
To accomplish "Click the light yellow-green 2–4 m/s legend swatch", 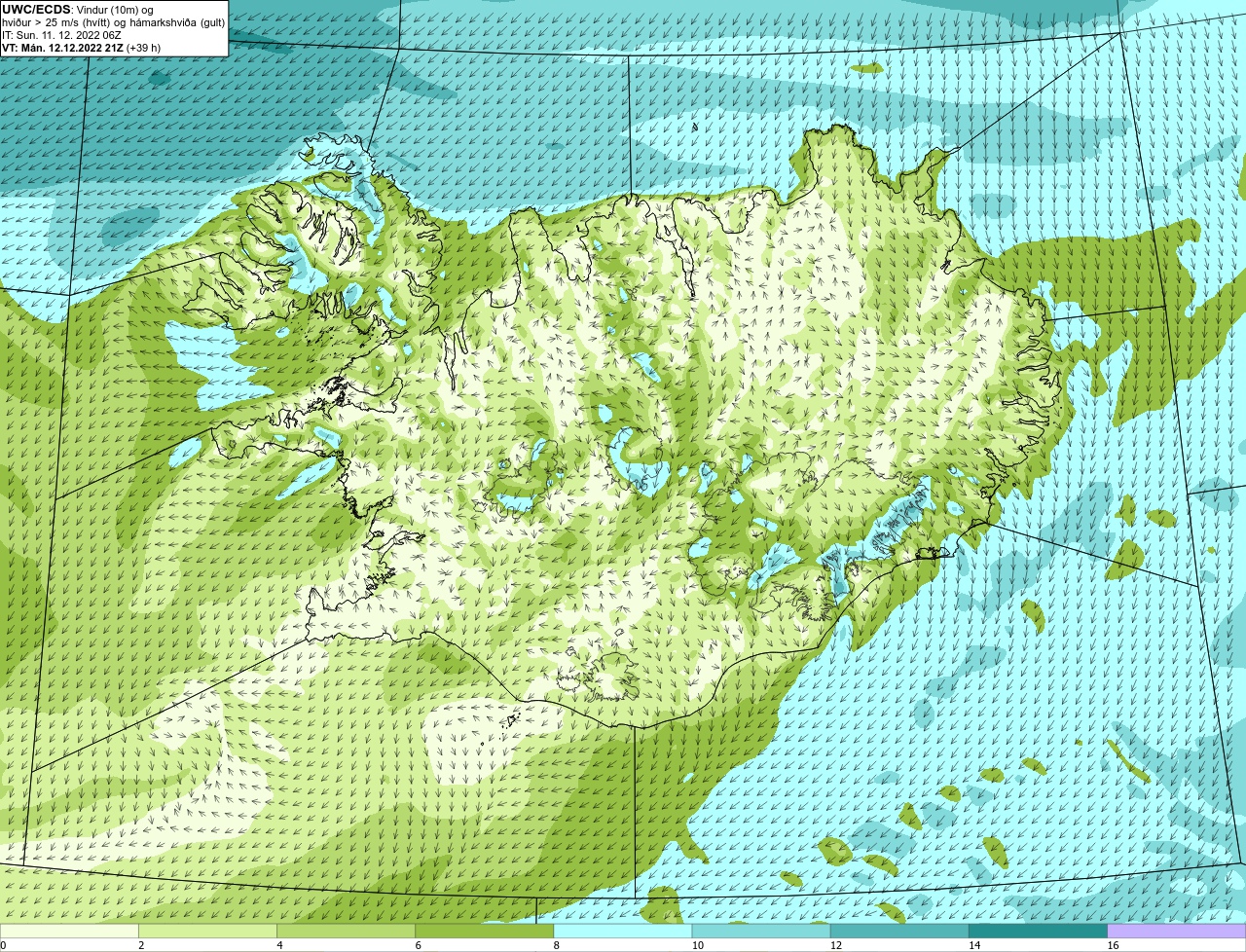I will pos(207,931).
